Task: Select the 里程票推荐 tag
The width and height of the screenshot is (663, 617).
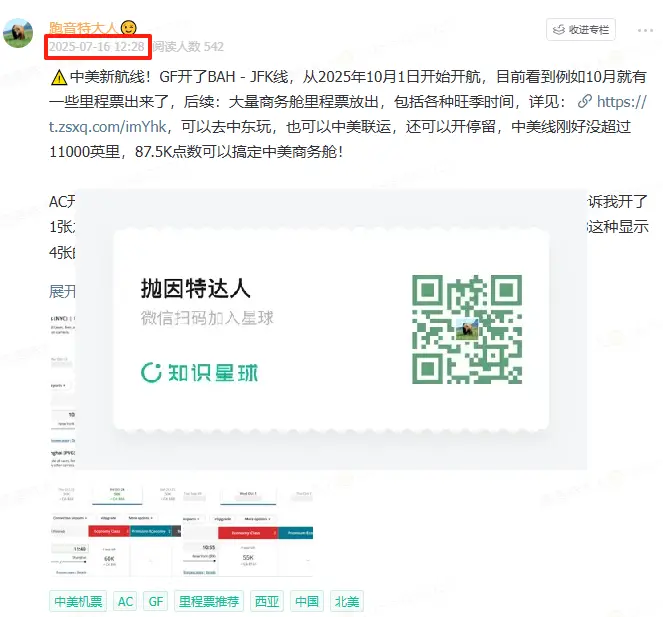Action: (209, 601)
